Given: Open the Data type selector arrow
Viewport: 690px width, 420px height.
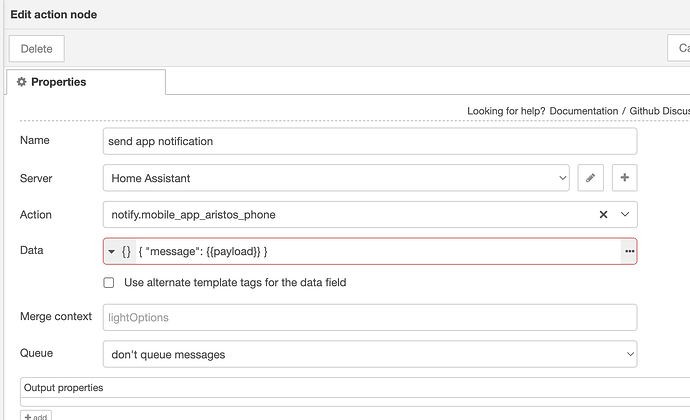Looking at the screenshot, I should [112, 251].
